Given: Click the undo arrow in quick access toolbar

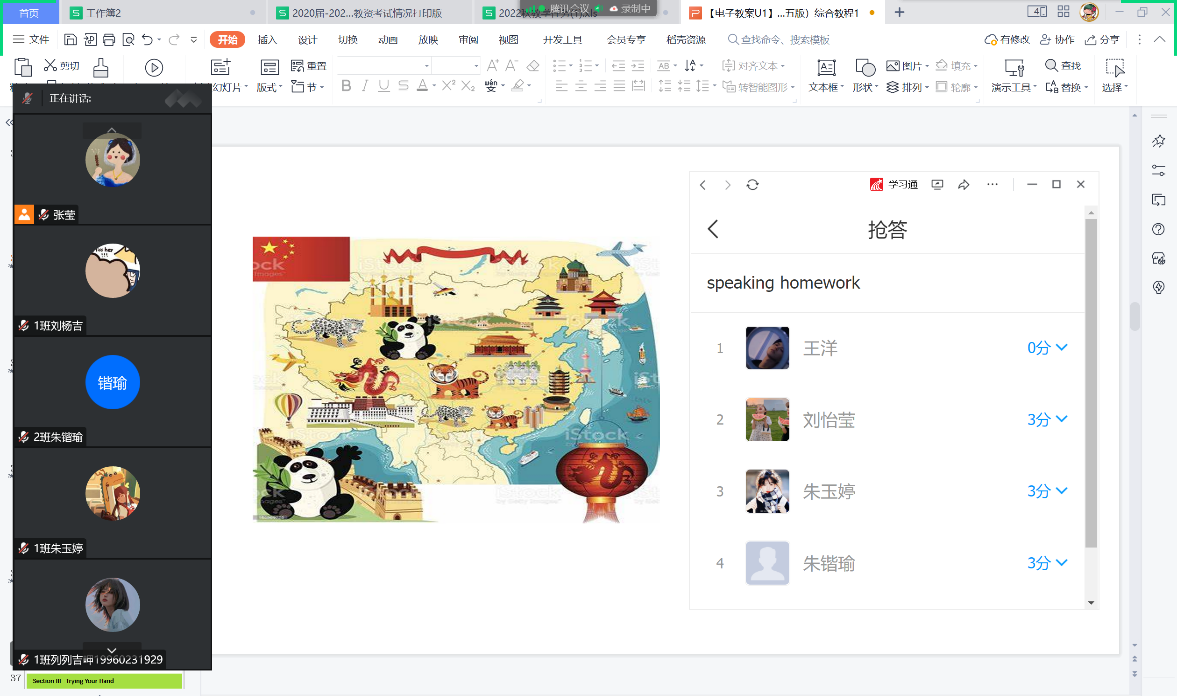Looking at the screenshot, I should (148, 40).
